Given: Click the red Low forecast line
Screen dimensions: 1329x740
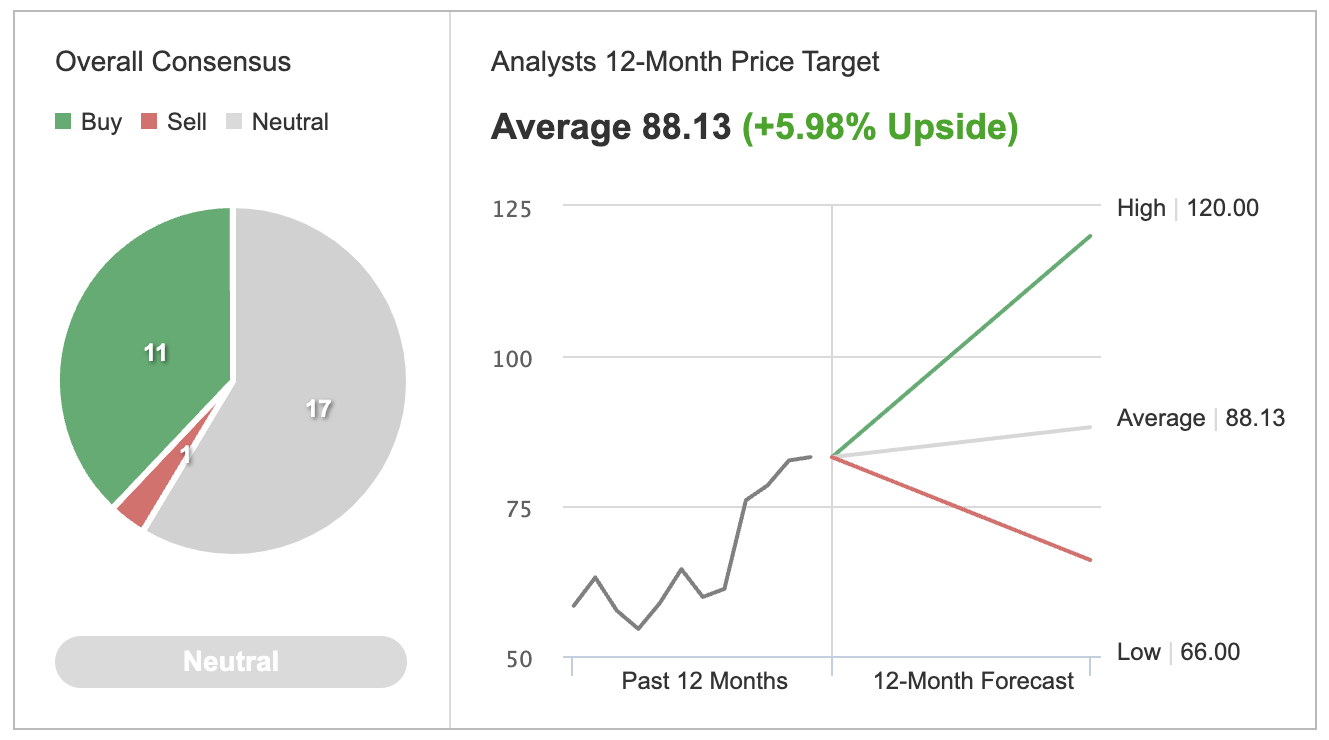Looking at the screenshot, I should [961, 508].
